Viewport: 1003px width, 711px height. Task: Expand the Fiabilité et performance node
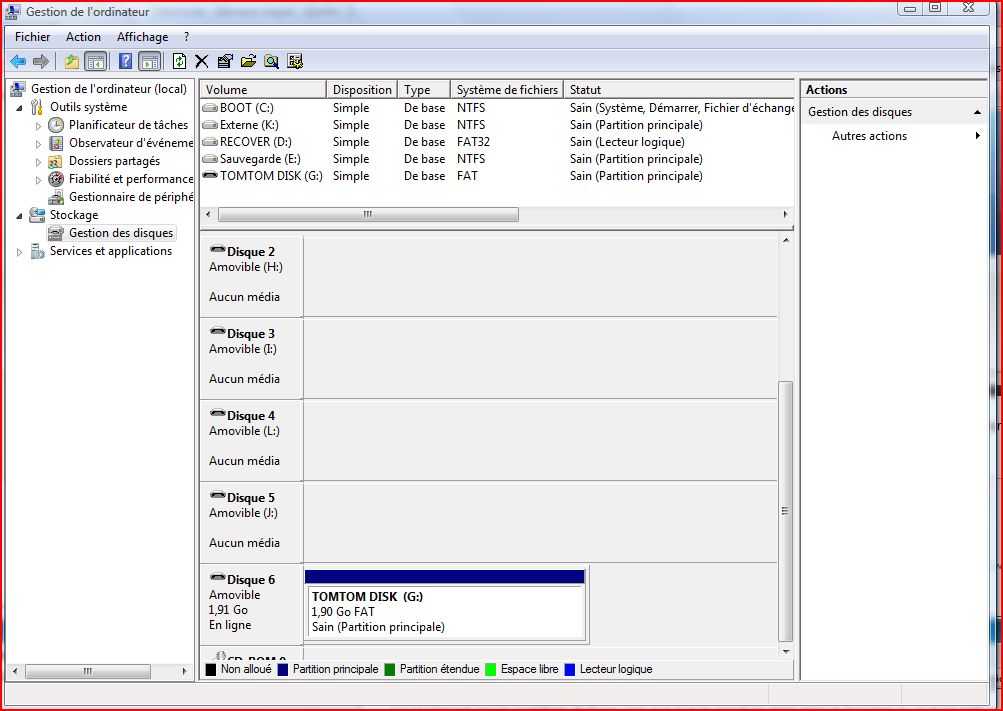[x=38, y=180]
